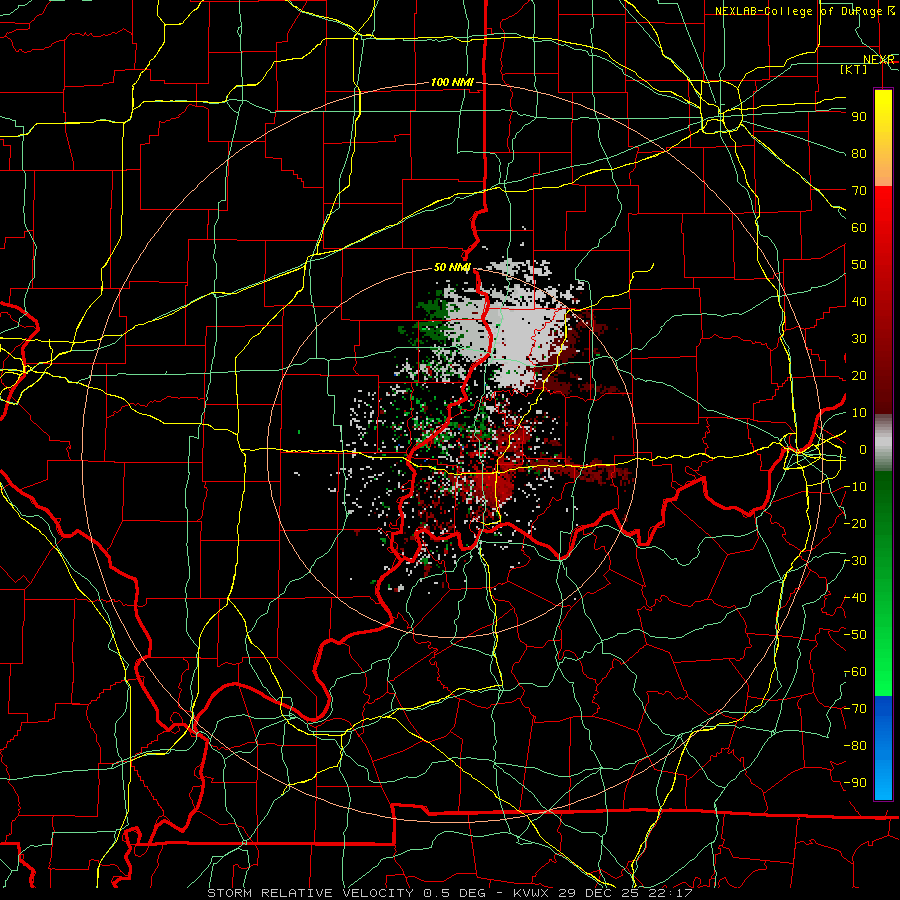Select the -10 value on velocity scale

point(855,487)
